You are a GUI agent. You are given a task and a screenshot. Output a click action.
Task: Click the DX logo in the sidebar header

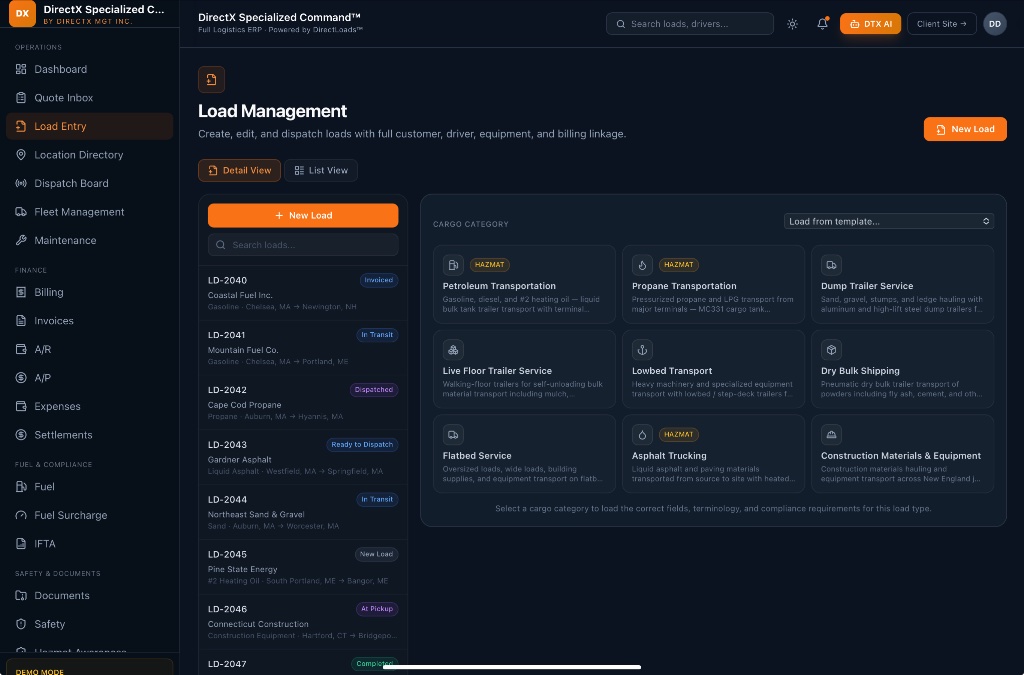pyautogui.click(x=22, y=13)
